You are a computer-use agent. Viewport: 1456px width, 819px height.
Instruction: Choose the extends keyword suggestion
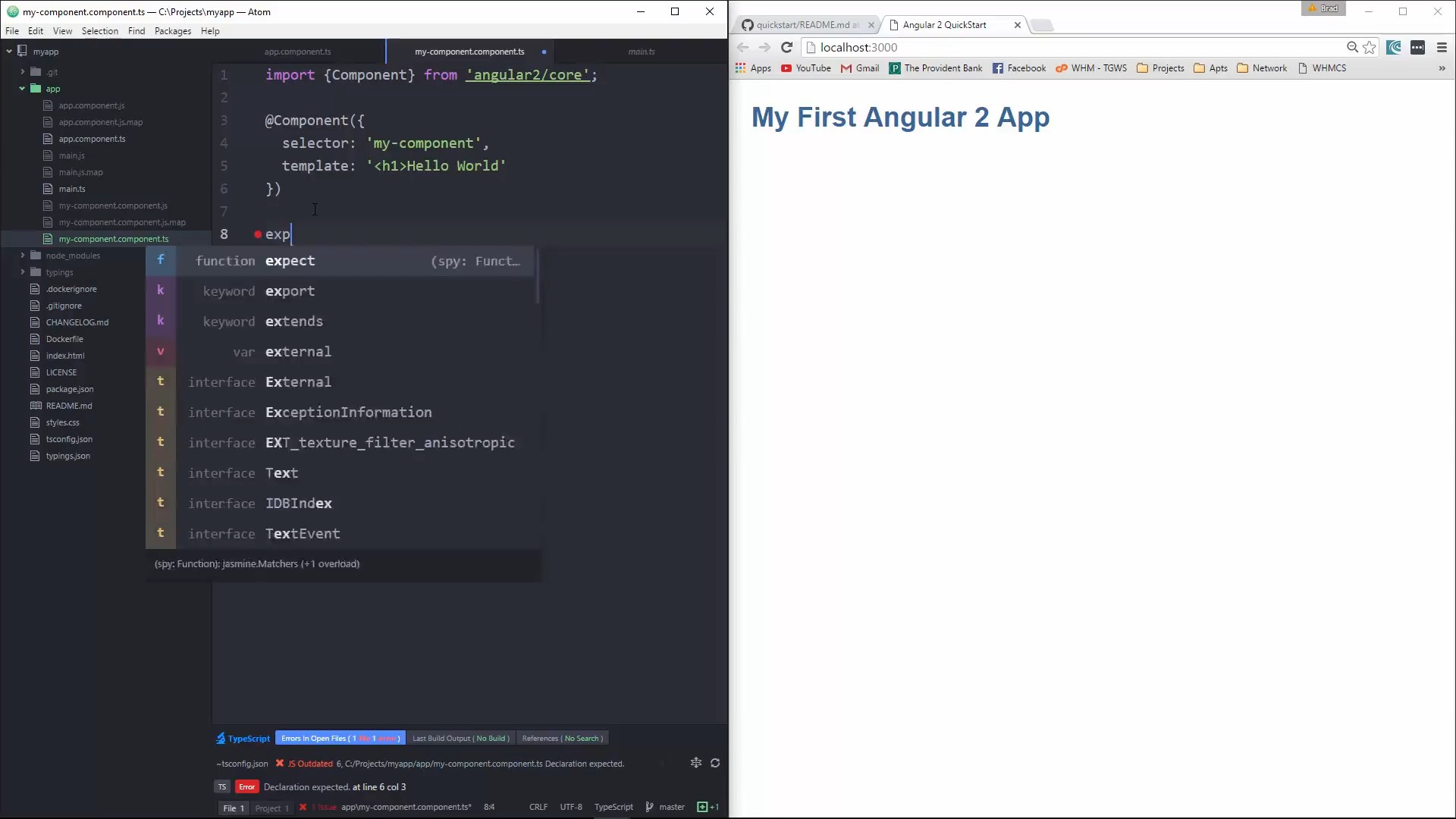click(x=340, y=322)
